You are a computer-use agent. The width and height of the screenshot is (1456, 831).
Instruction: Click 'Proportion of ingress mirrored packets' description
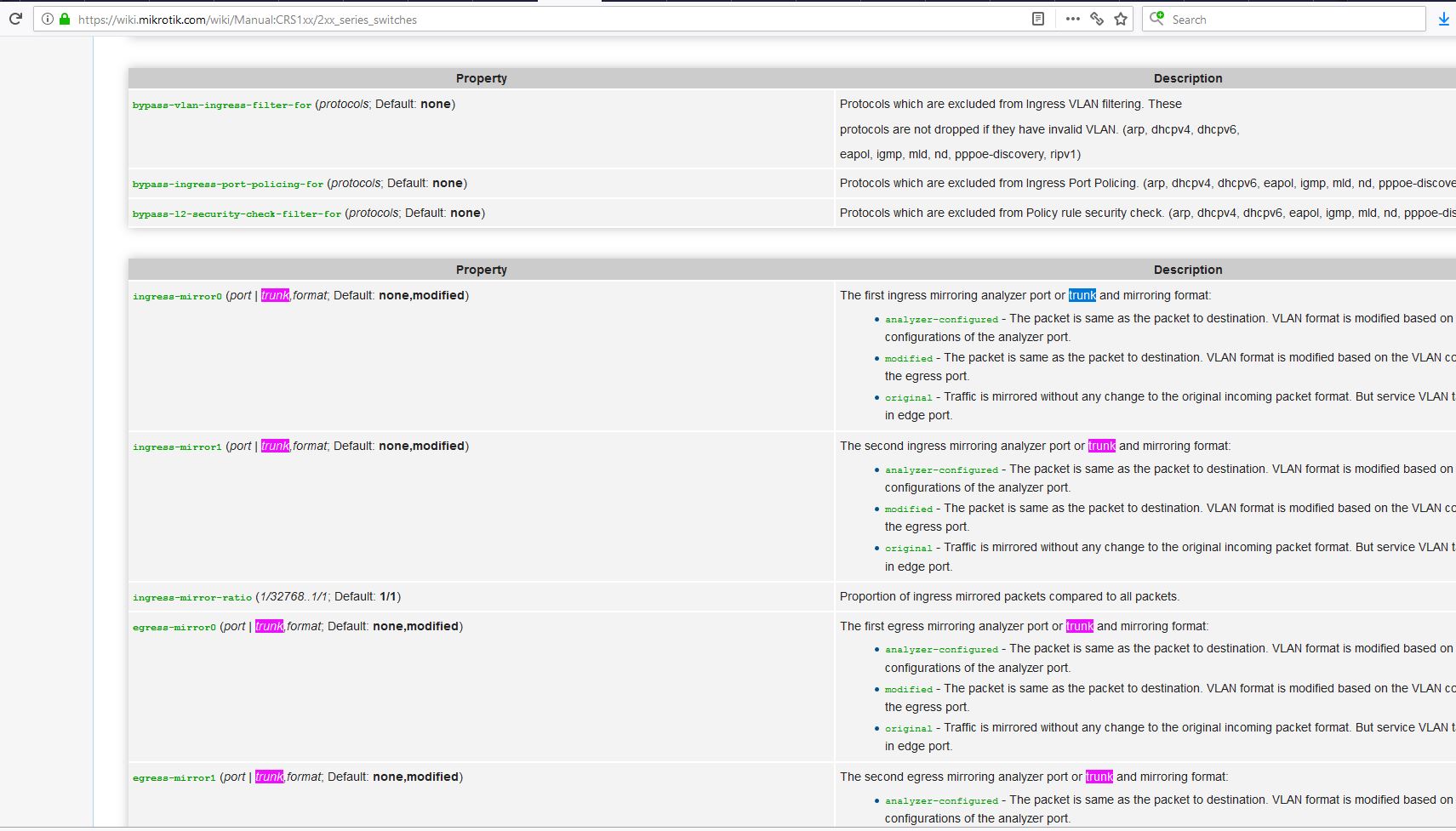click(x=1009, y=596)
